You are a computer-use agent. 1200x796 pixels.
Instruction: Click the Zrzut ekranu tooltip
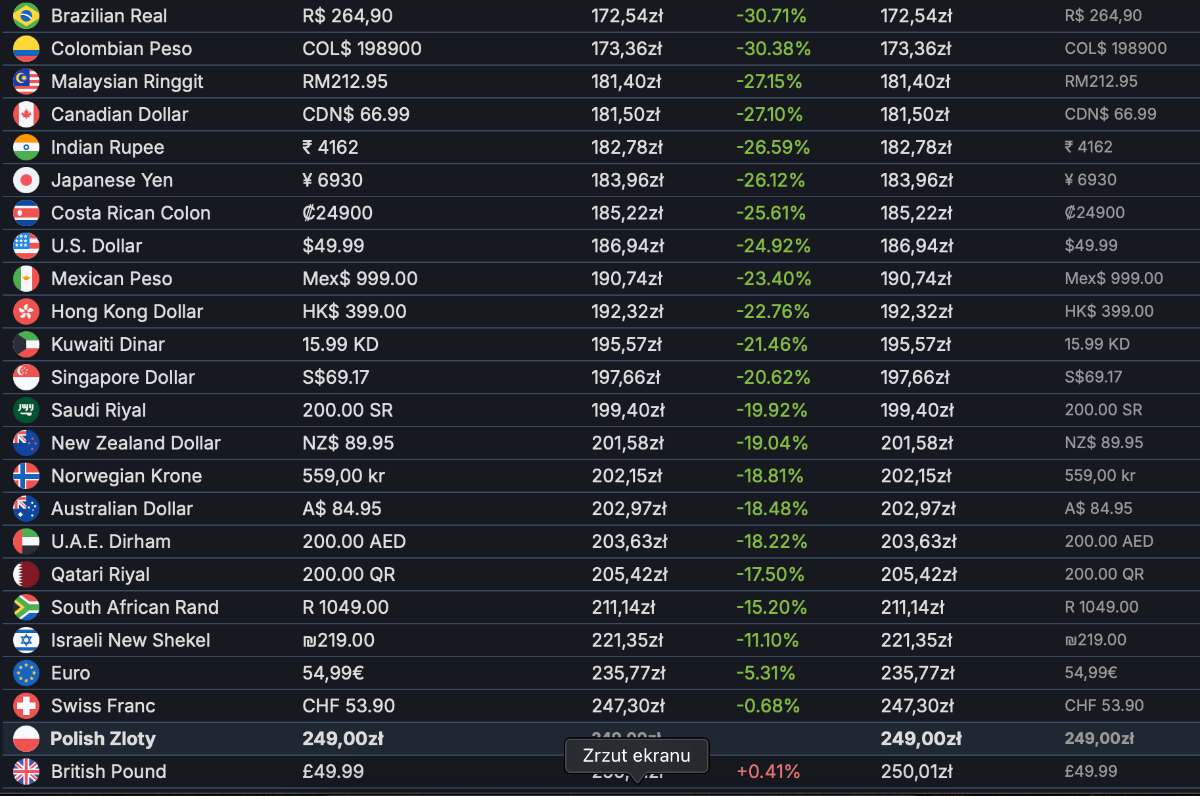coord(636,756)
